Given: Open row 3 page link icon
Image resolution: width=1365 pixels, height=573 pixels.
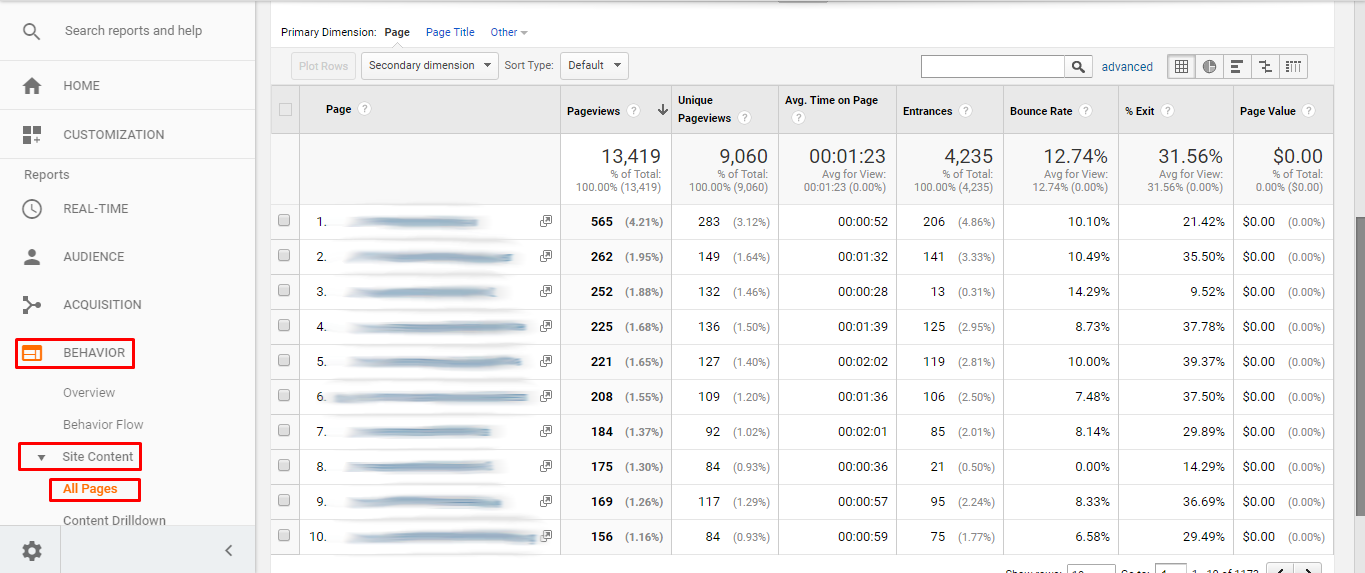Looking at the screenshot, I should coord(546,291).
